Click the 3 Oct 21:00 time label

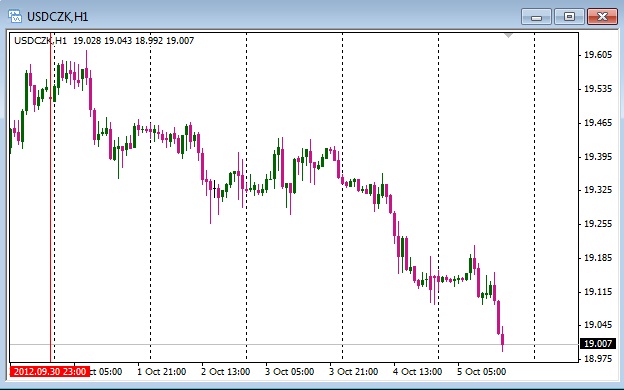pos(353,372)
